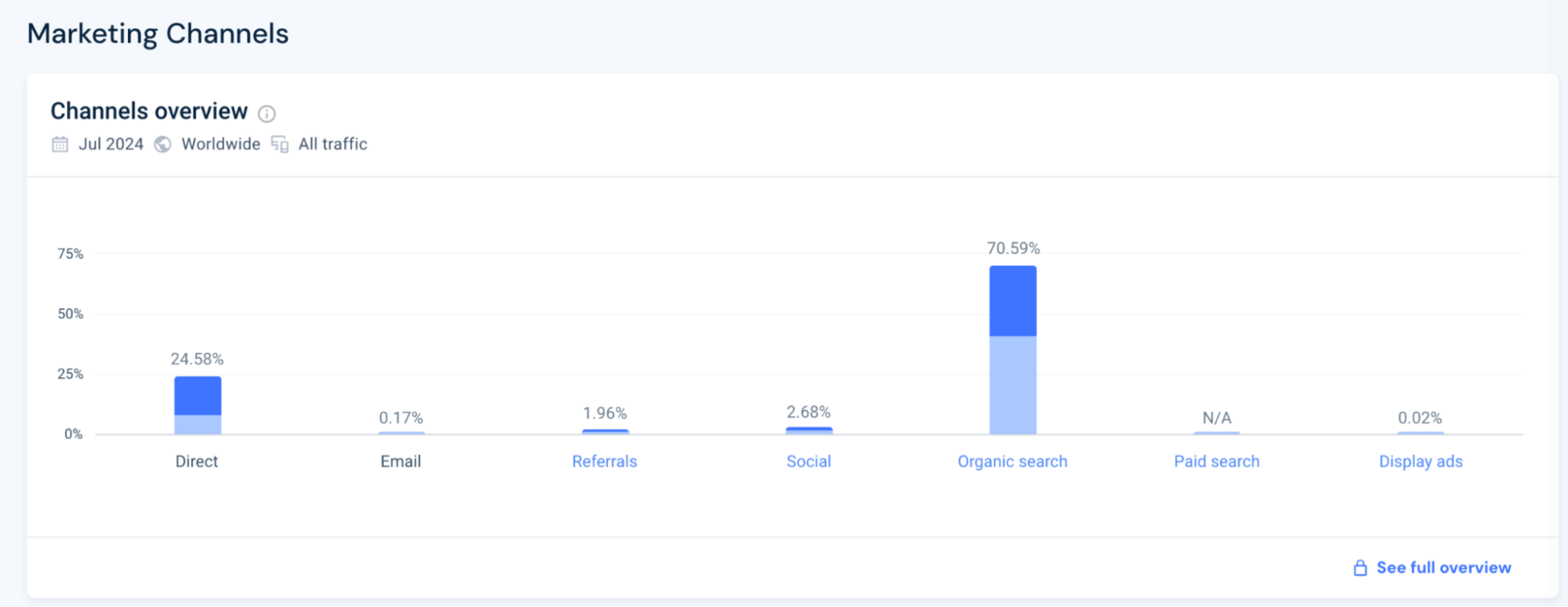Click the light blue segment of Direct bar
Image resolution: width=1568 pixels, height=607 pixels.
198,425
